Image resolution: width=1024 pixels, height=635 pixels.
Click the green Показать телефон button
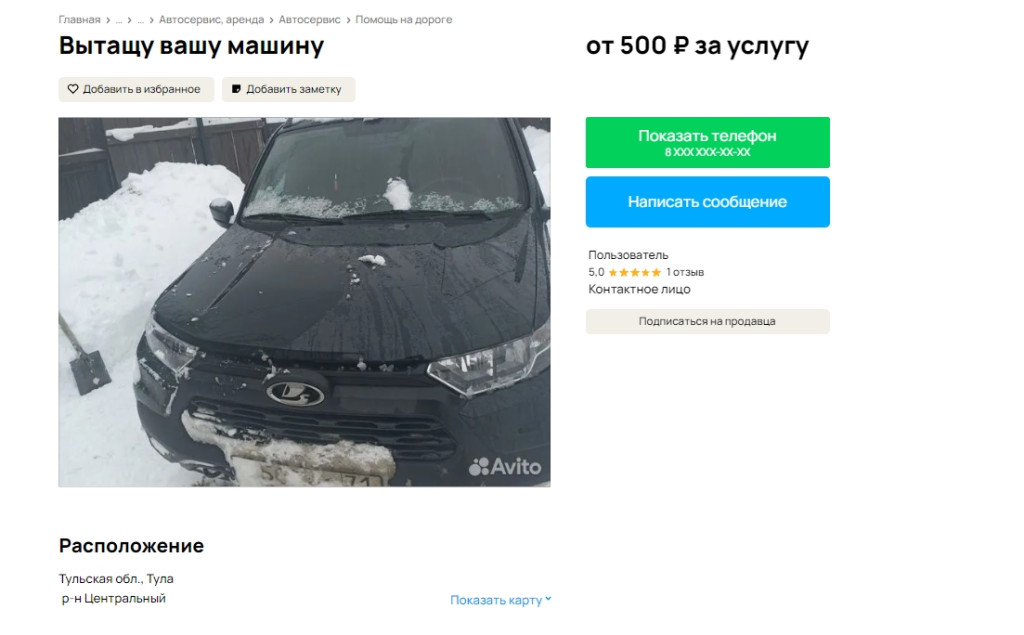[707, 142]
